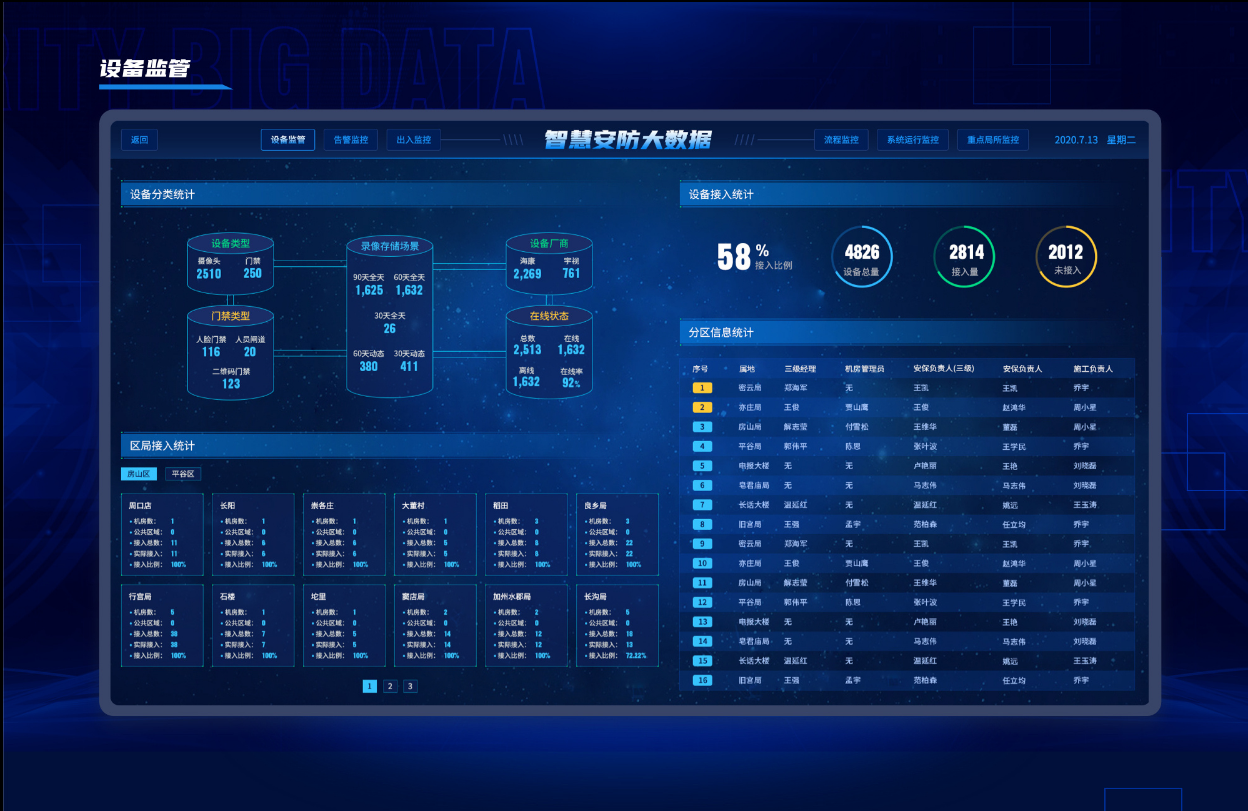Go to the 系统运行监控 tab

click(x=913, y=140)
